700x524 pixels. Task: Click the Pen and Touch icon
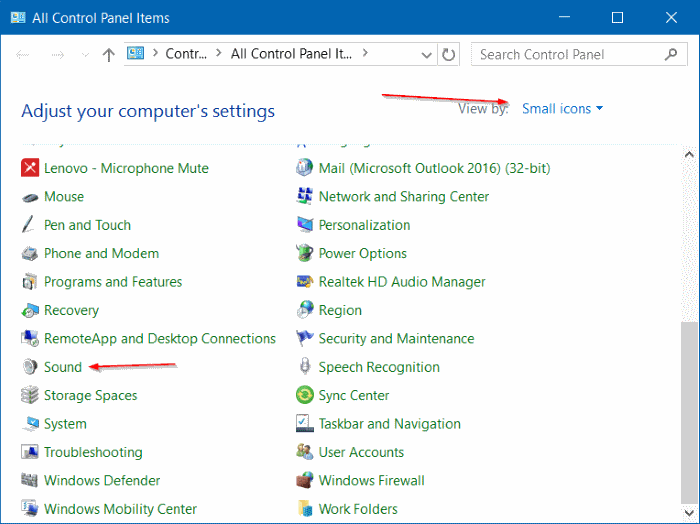pyautogui.click(x=28, y=225)
